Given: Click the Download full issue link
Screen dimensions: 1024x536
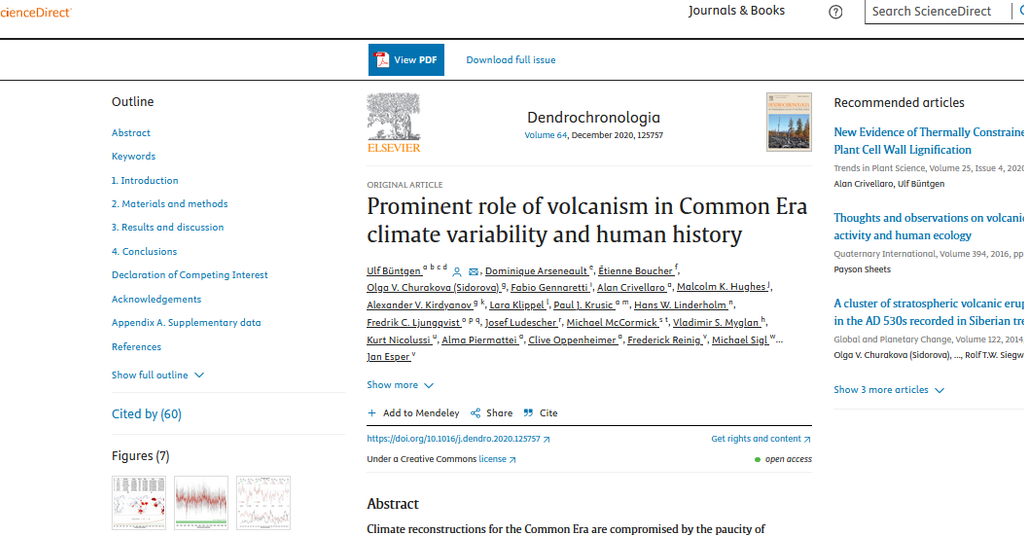Looking at the screenshot, I should 510,60.
